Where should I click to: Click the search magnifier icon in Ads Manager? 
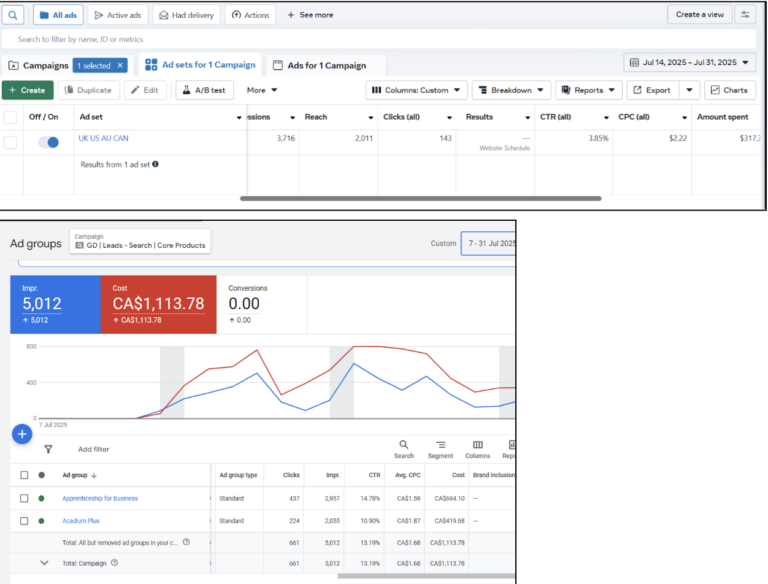click(x=14, y=15)
